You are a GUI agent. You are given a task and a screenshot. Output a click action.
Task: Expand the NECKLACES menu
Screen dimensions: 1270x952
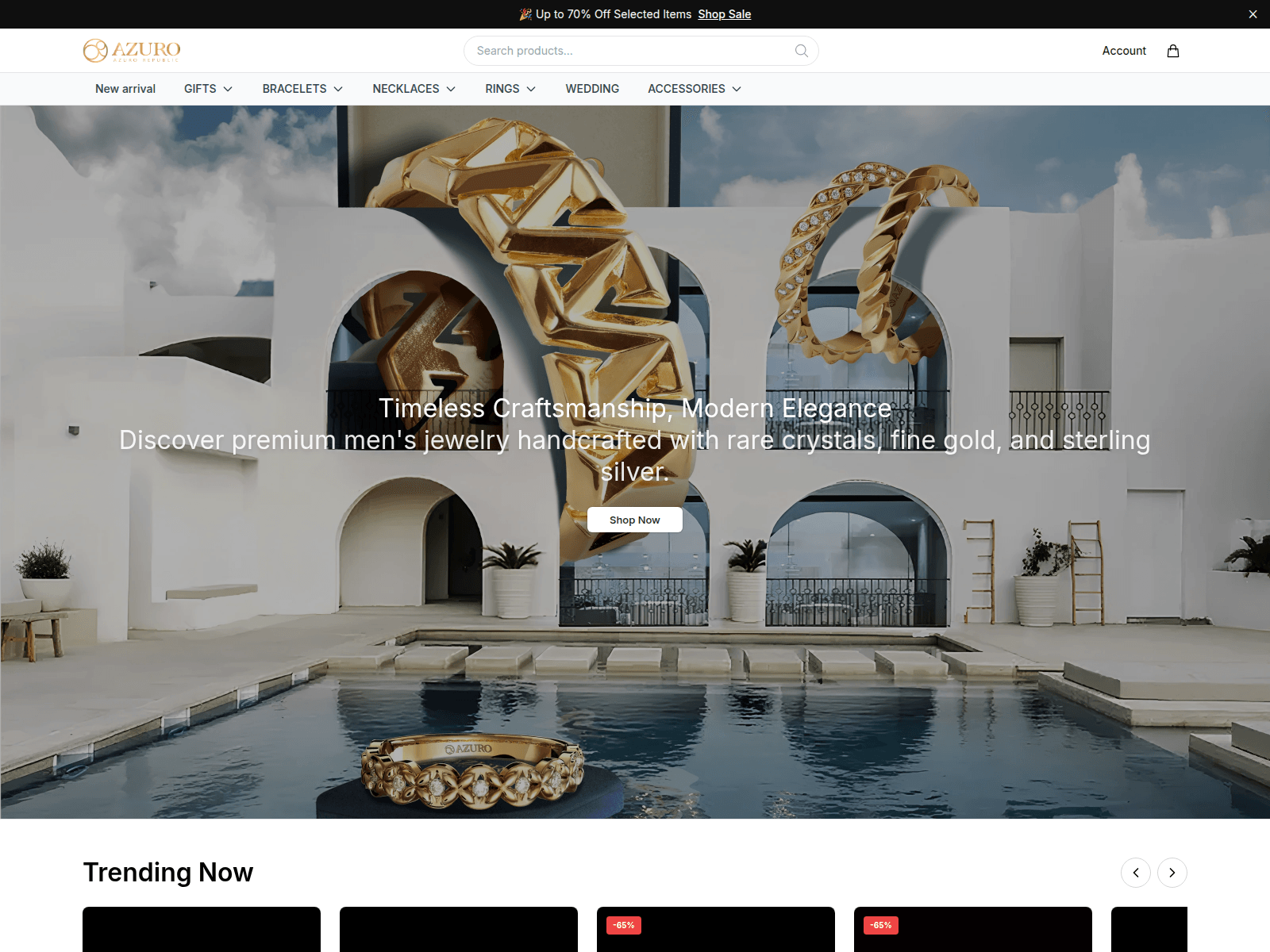[414, 89]
